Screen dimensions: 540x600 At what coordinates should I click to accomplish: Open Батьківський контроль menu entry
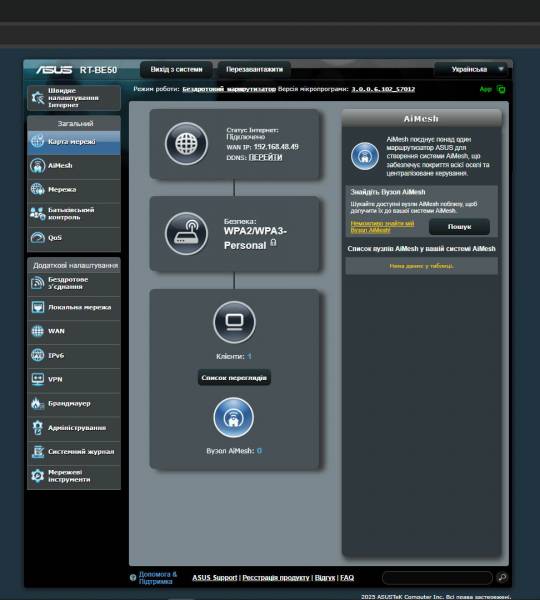(74, 214)
